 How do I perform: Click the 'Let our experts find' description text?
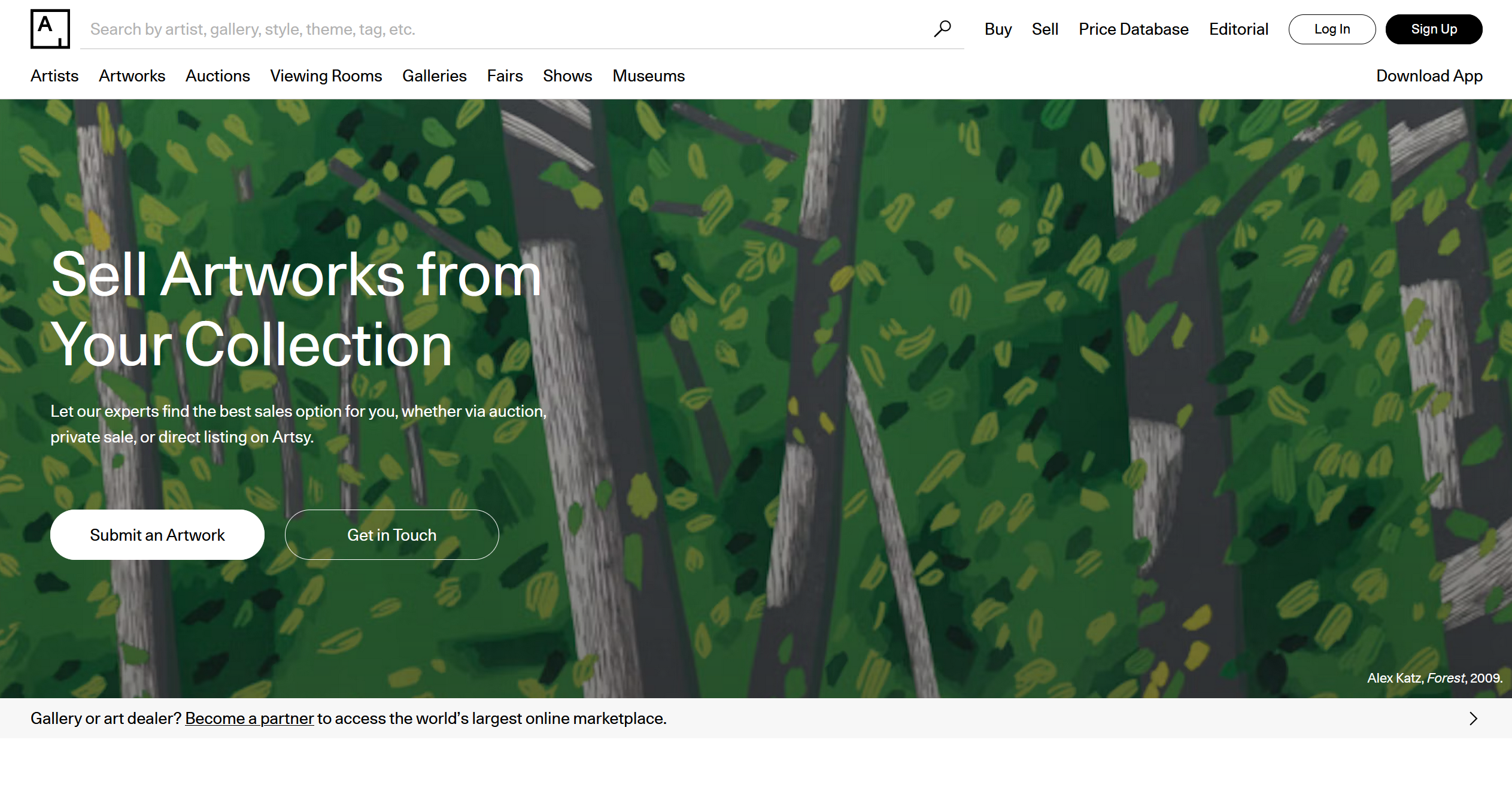coord(298,423)
